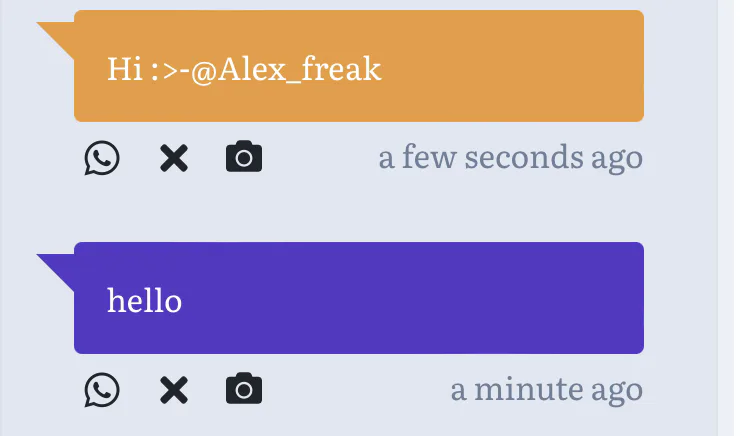The height and width of the screenshot is (436, 750).
Task: Click the vertical strip at the right edge
Action: (726, 218)
